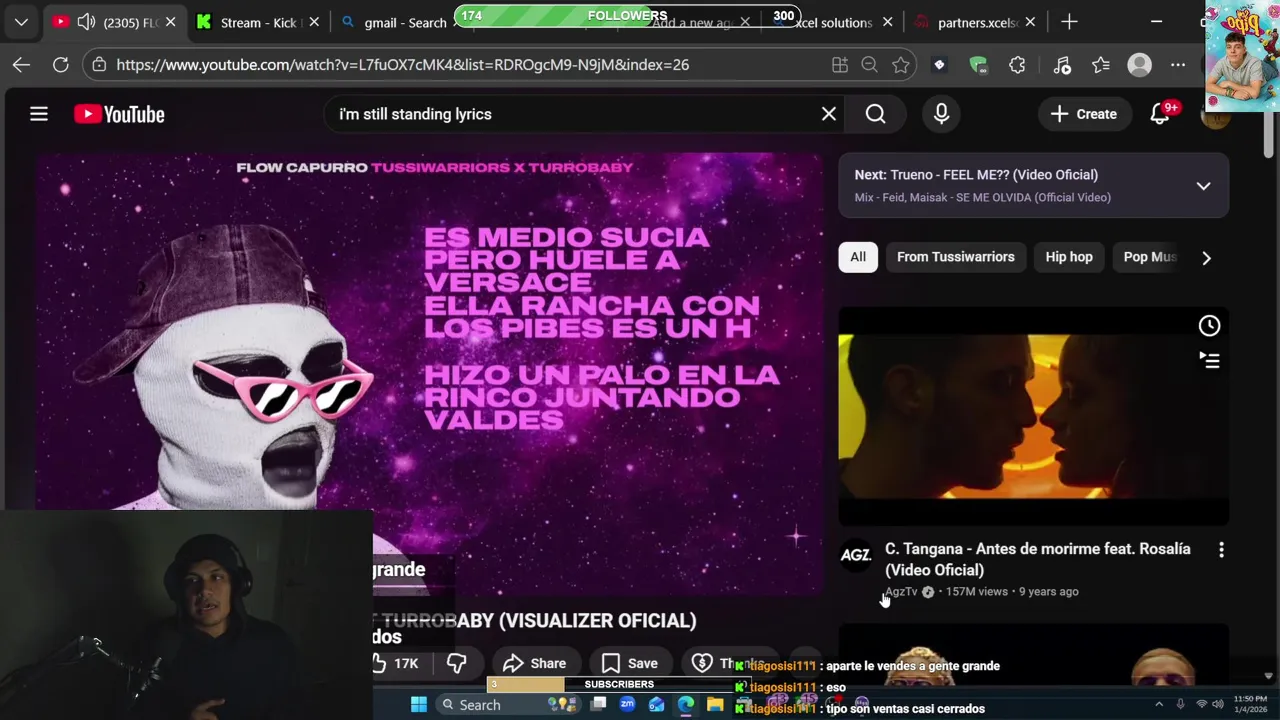Open AgzTv channel name link
The image size is (1280, 720).
point(901,591)
